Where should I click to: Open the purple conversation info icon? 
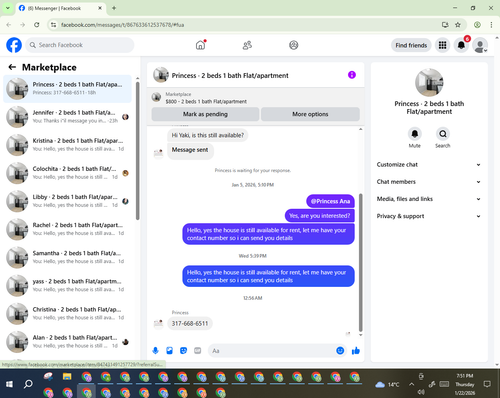[x=352, y=75]
